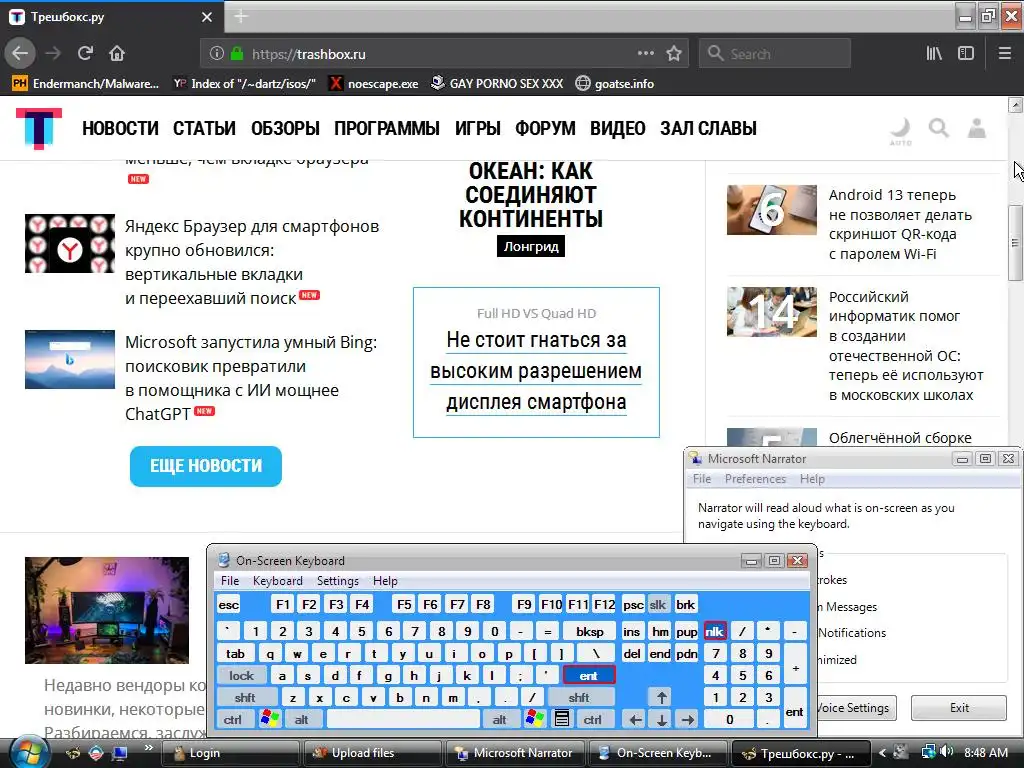Close the Трешбокс.ру tab
The image size is (1024, 768).
click(x=207, y=17)
